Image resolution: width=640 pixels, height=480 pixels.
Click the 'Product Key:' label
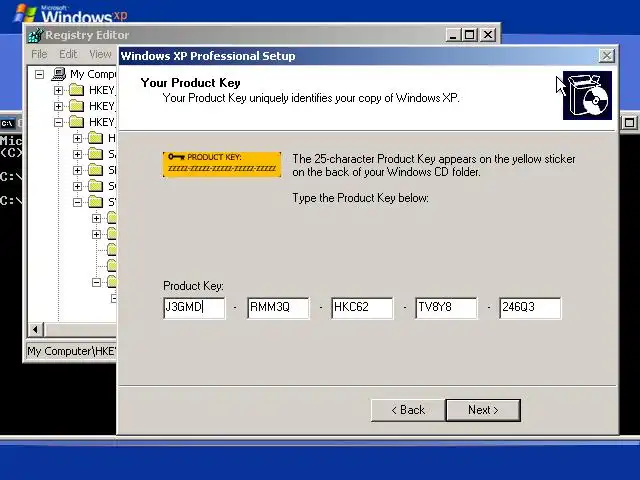point(193,286)
